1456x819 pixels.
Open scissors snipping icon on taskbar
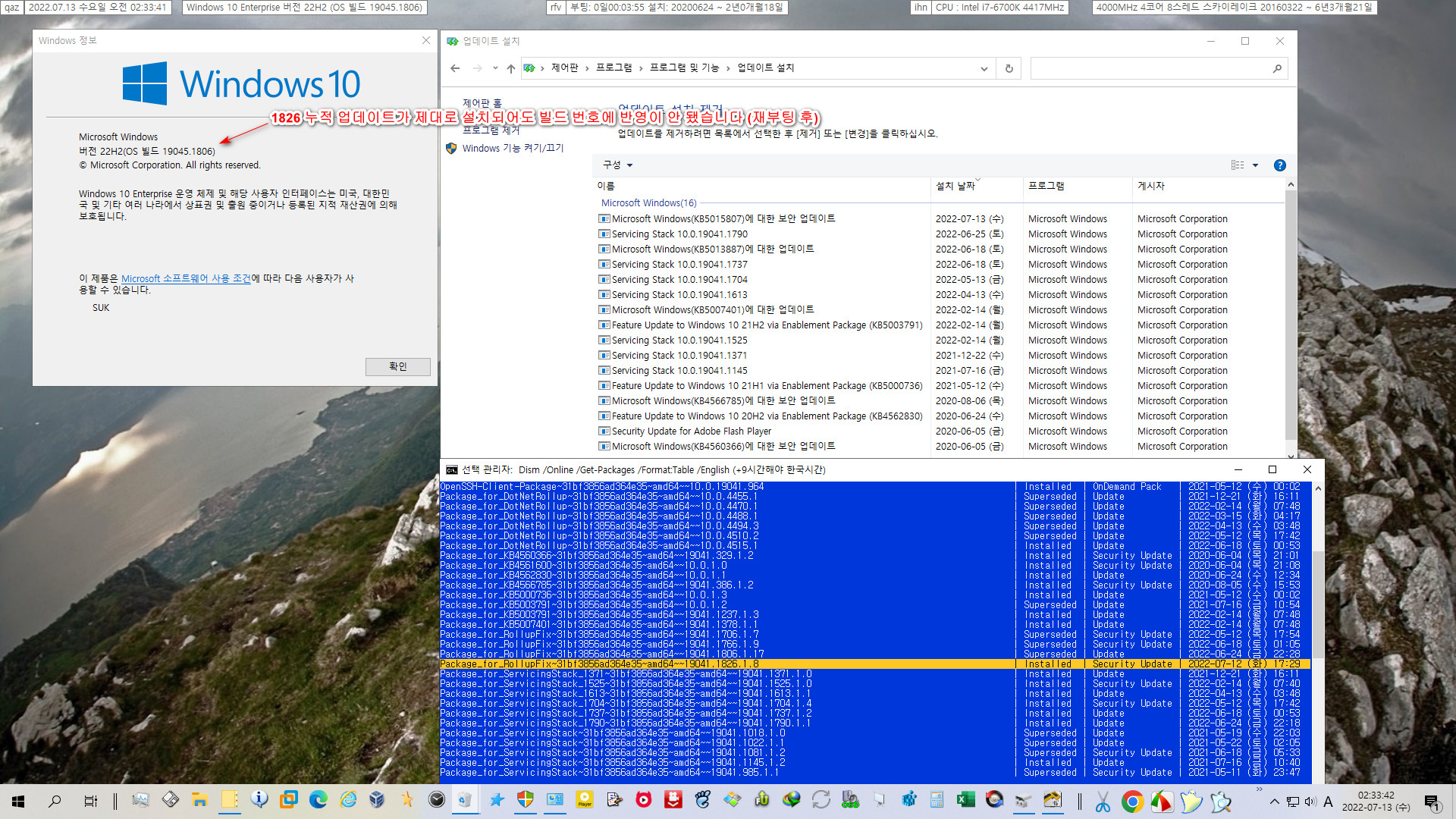coord(1103,801)
